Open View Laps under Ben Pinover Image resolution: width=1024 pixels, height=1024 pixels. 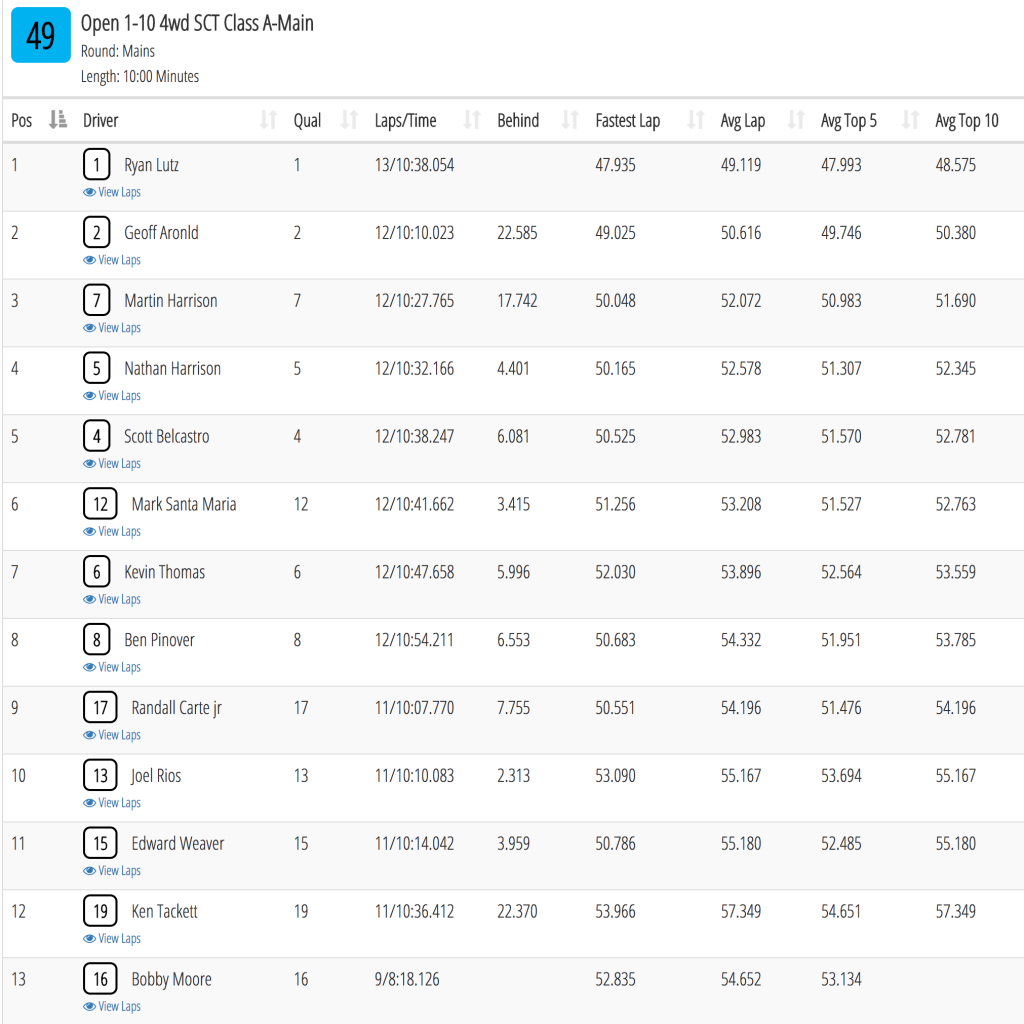pyautogui.click(x=112, y=667)
